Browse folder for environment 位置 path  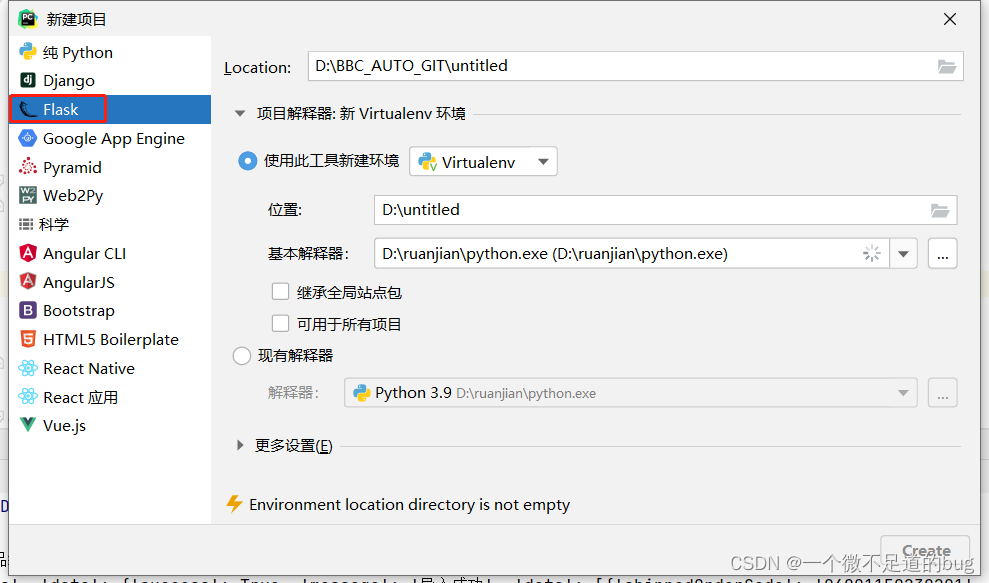940,210
